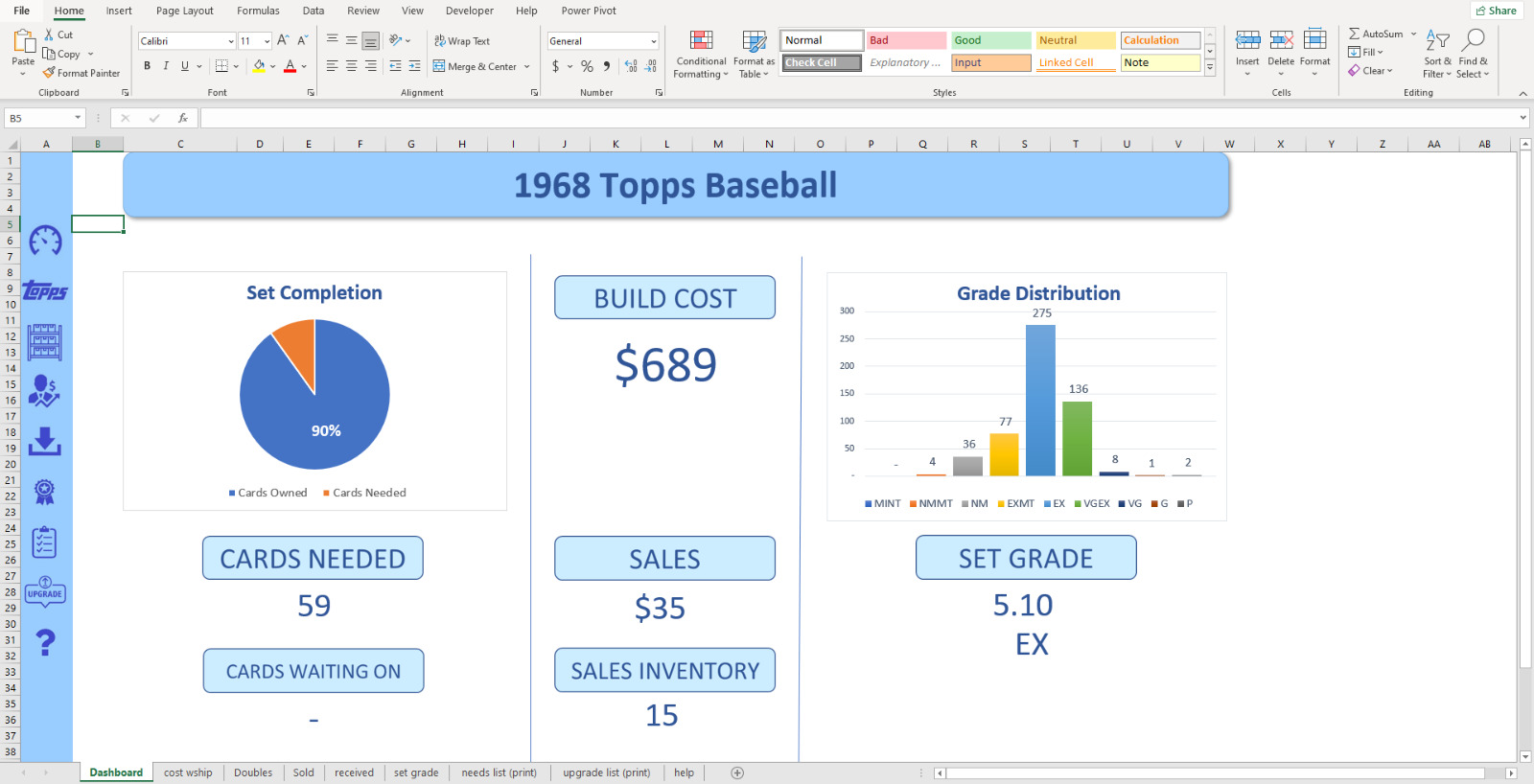Open the question mark help icon
Image resolution: width=1534 pixels, height=784 pixels.
[45, 642]
